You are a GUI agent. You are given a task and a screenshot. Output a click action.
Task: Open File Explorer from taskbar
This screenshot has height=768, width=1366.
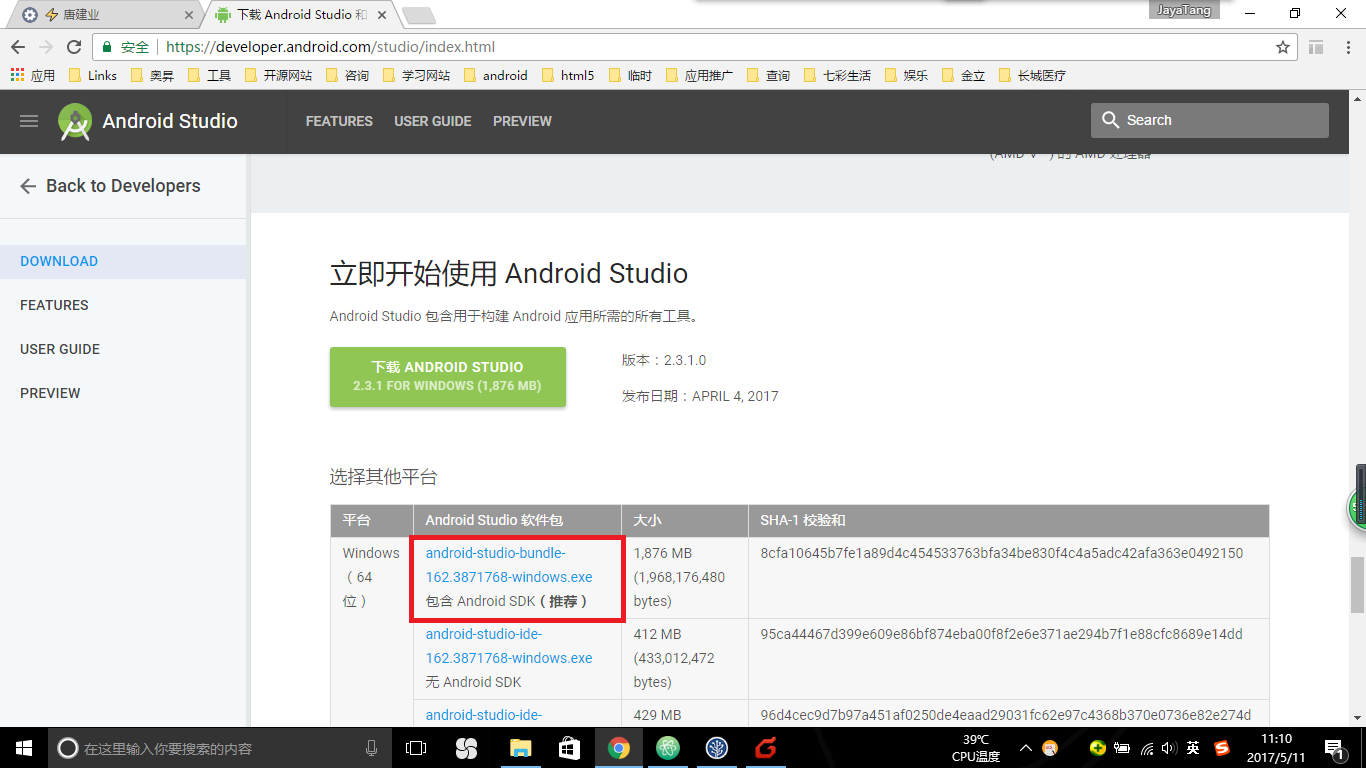tap(520, 748)
